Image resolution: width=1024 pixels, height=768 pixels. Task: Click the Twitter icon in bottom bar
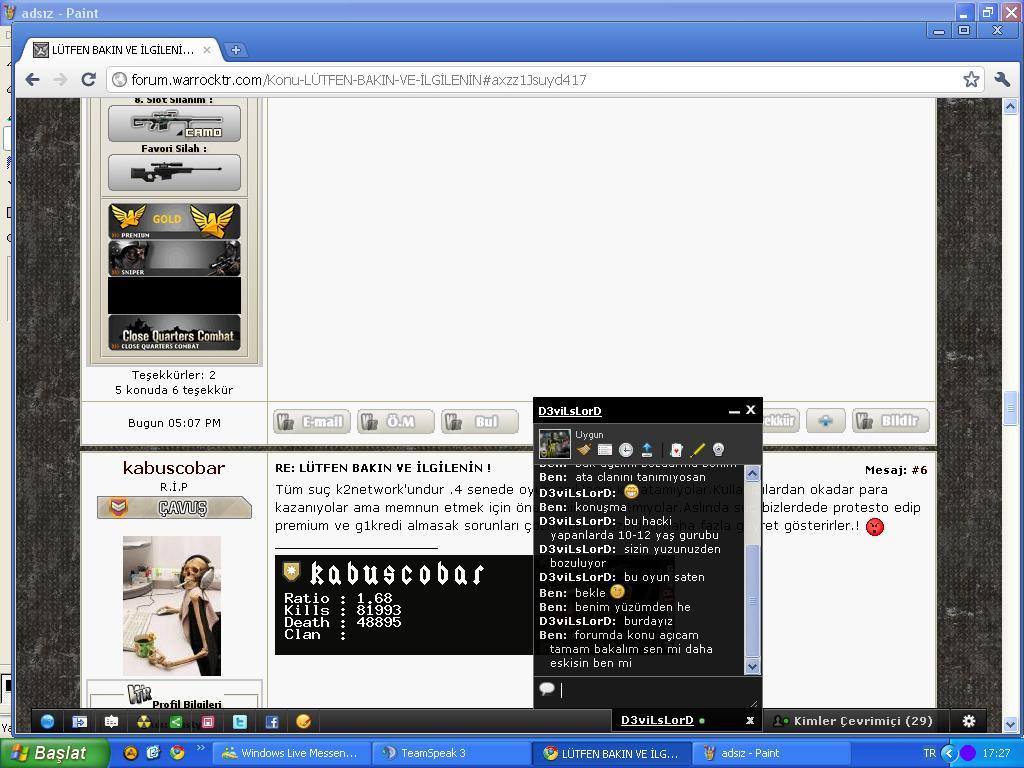[240, 721]
